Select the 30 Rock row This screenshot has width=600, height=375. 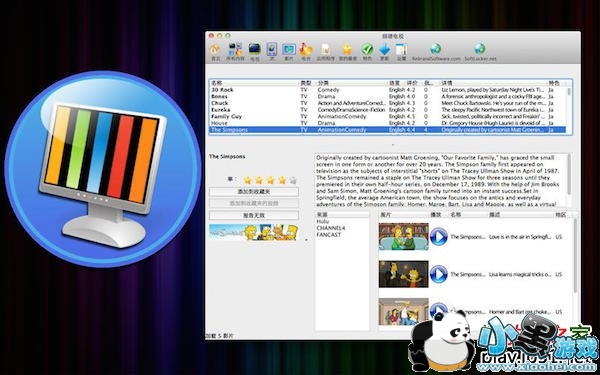point(388,90)
